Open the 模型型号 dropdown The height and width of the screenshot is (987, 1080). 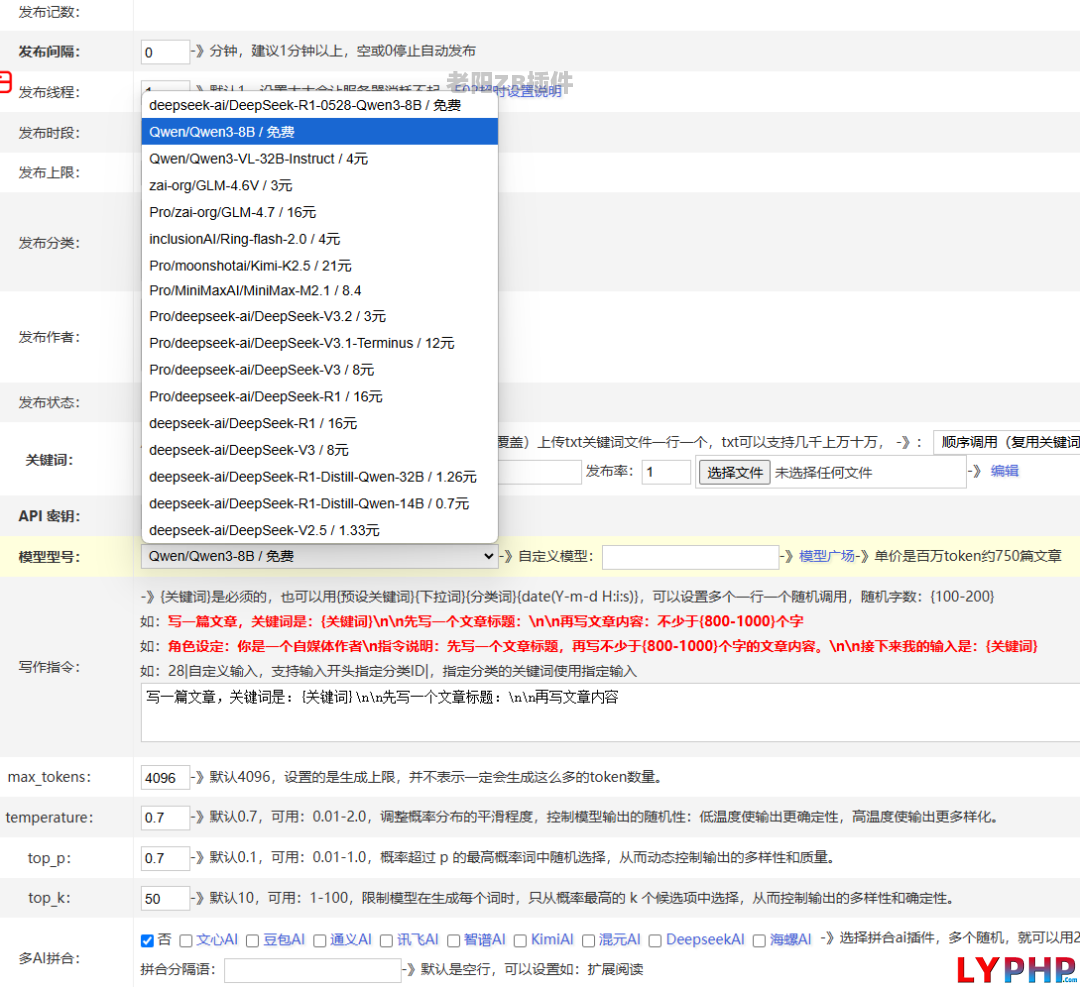click(319, 556)
